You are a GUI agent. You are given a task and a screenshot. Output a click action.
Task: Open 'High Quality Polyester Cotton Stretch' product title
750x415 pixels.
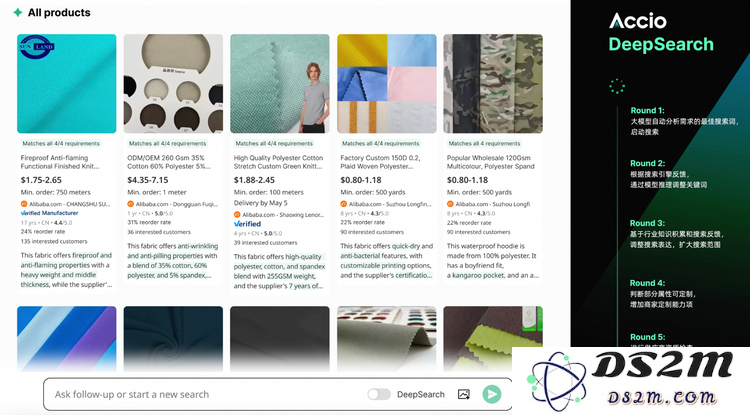coord(278,162)
